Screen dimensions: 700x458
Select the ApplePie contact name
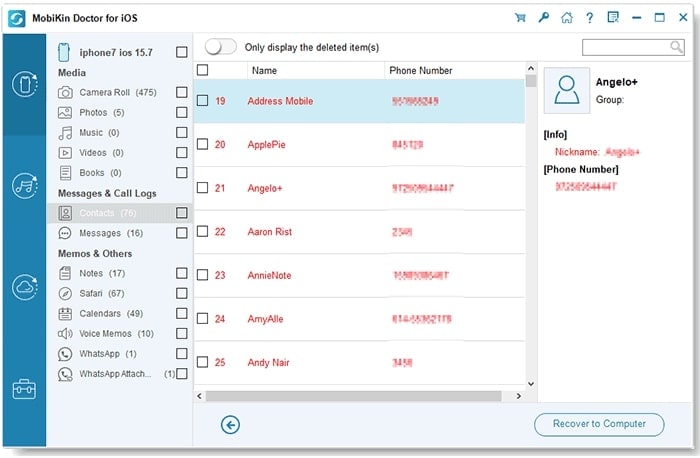click(267, 145)
